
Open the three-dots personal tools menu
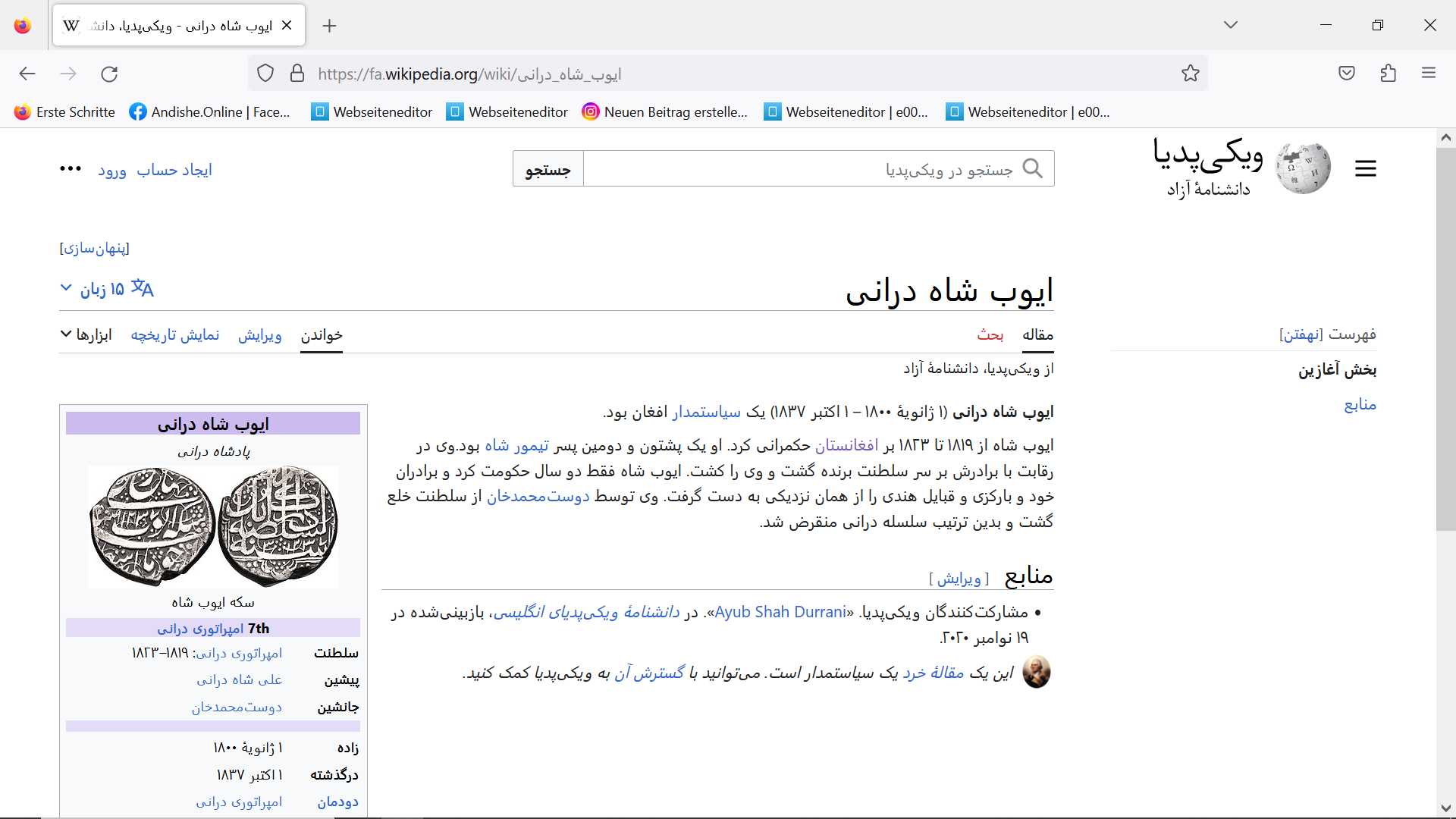tap(71, 169)
